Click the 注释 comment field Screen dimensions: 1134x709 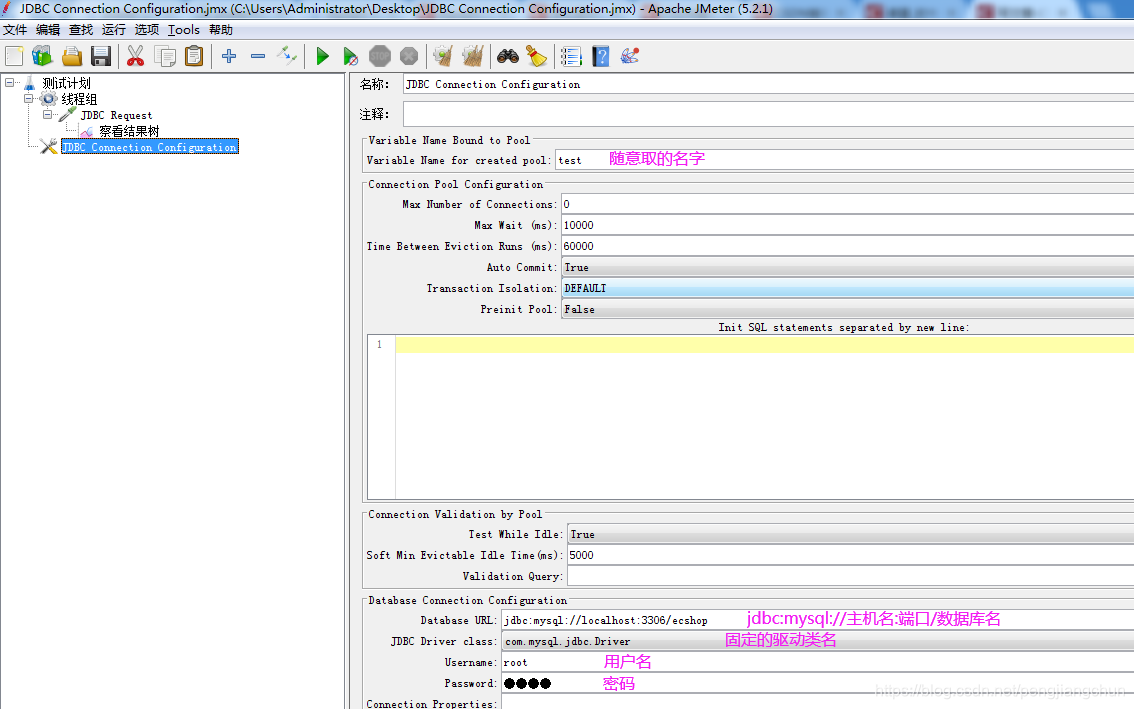pyautogui.click(x=768, y=114)
